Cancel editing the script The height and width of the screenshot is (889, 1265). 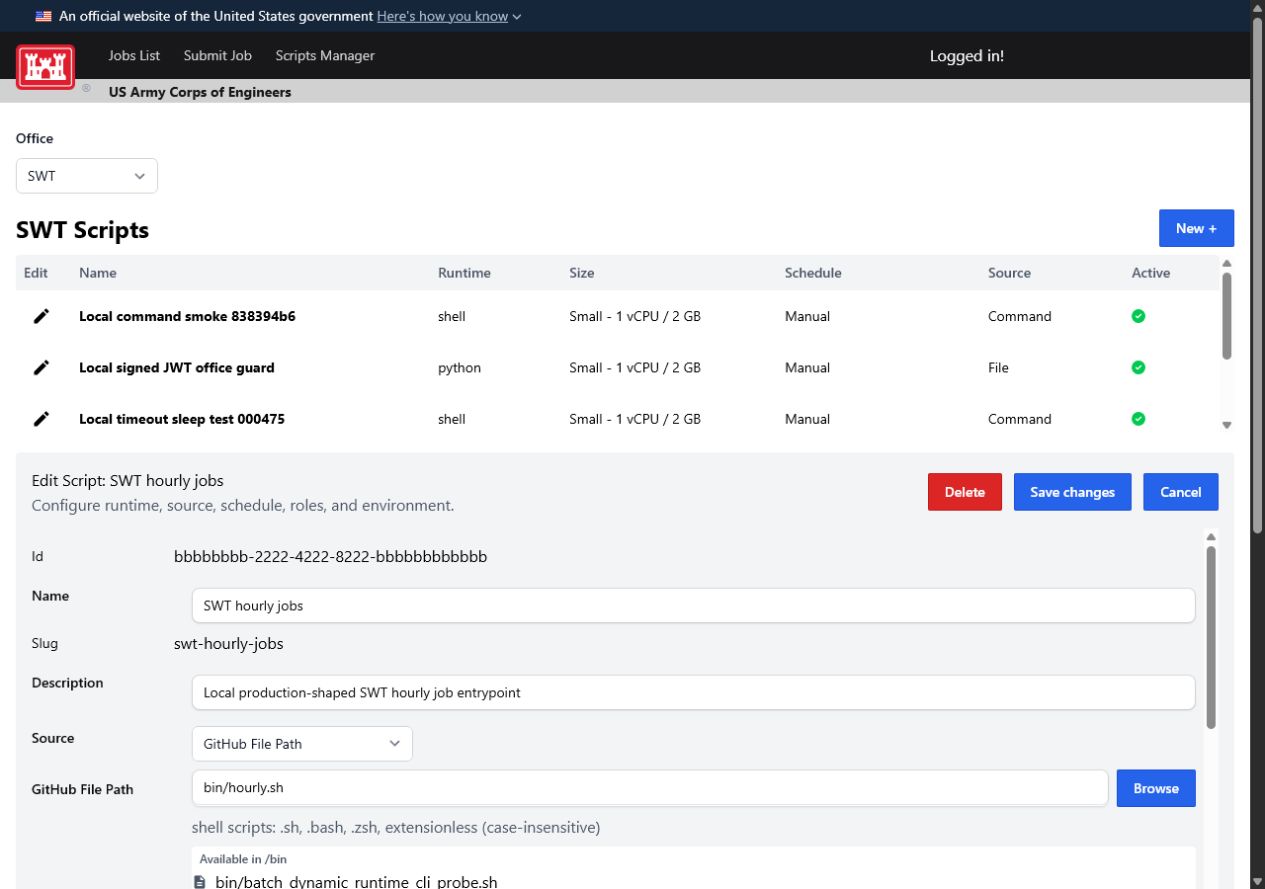click(x=1181, y=492)
